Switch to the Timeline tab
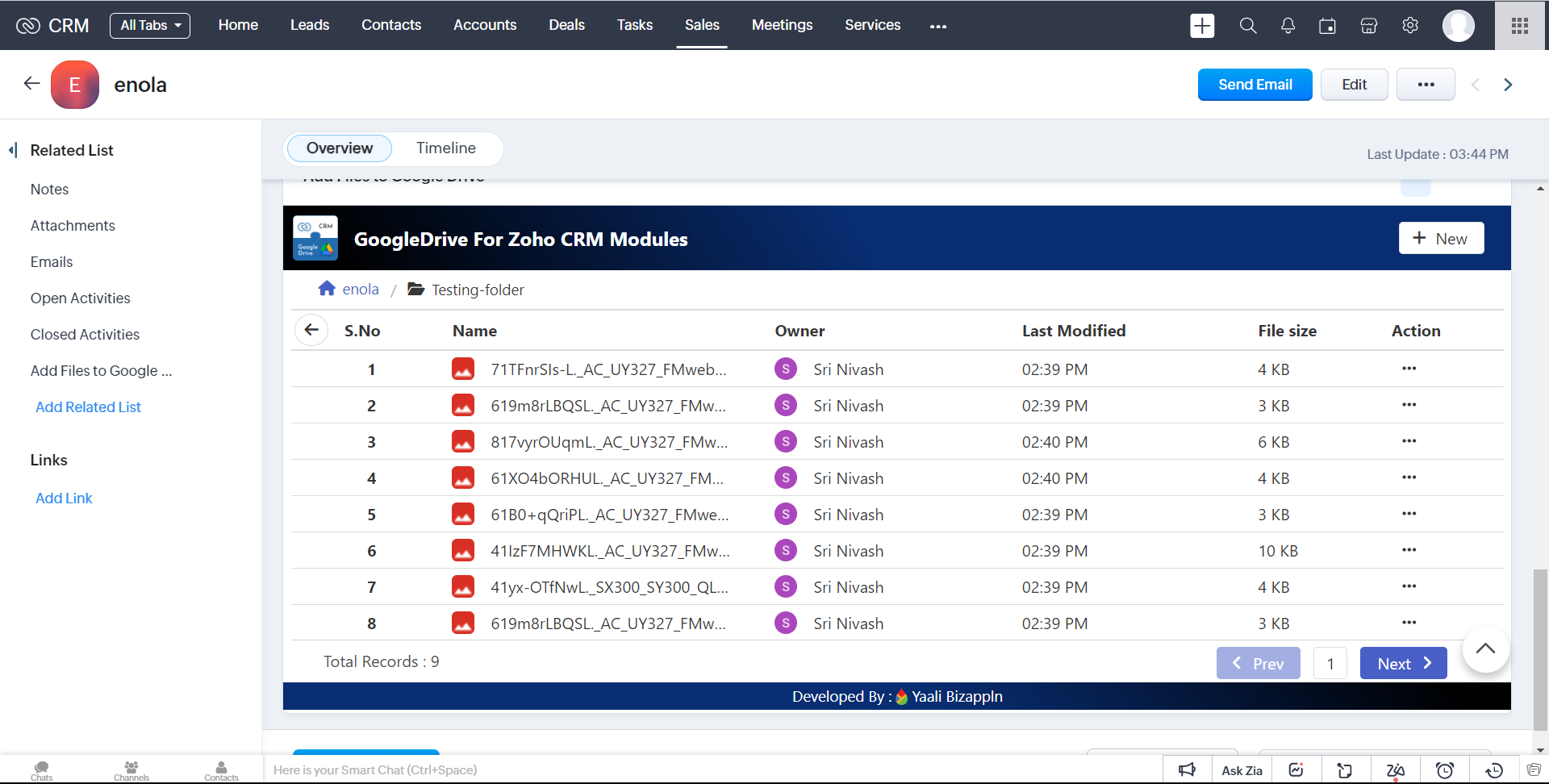The width and height of the screenshot is (1549, 784). pos(445,148)
